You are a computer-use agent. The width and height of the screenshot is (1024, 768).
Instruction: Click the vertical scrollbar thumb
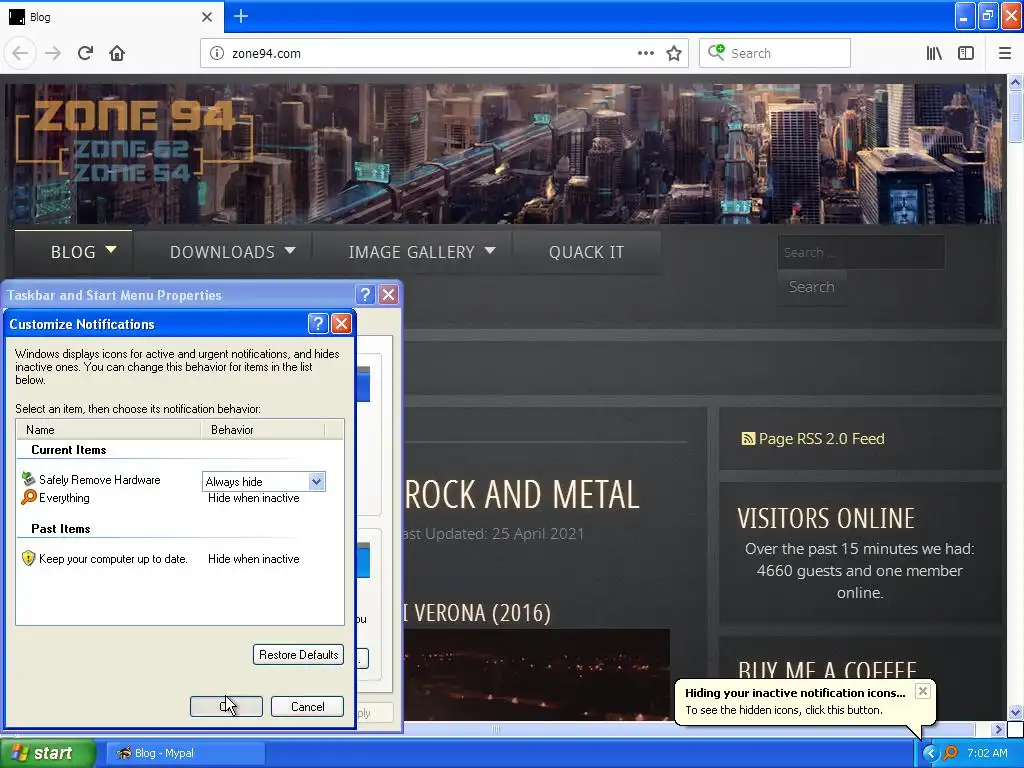(x=1016, y=118)
